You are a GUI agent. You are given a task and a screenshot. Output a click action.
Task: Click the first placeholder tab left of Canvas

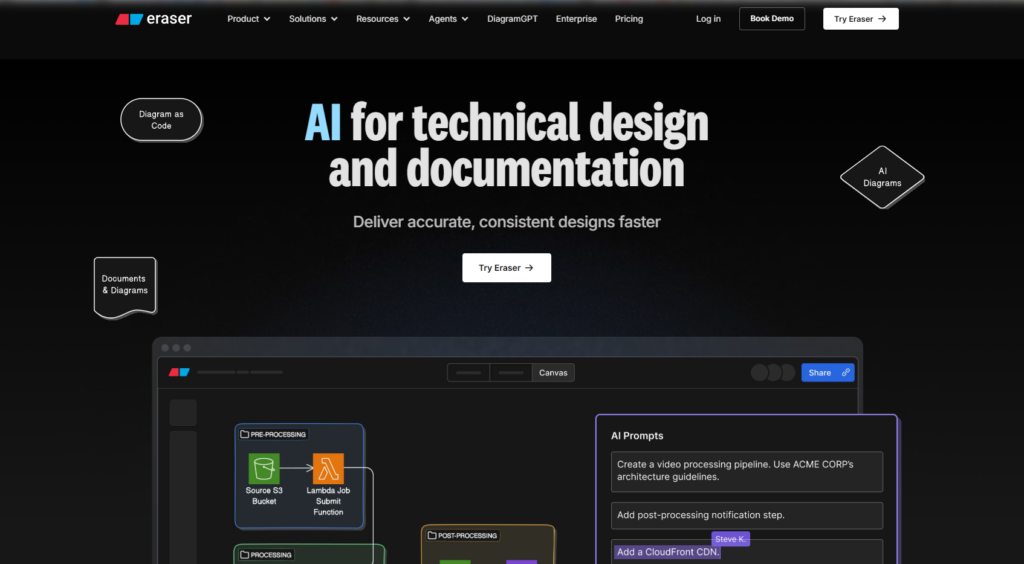[x=468, y=373]
